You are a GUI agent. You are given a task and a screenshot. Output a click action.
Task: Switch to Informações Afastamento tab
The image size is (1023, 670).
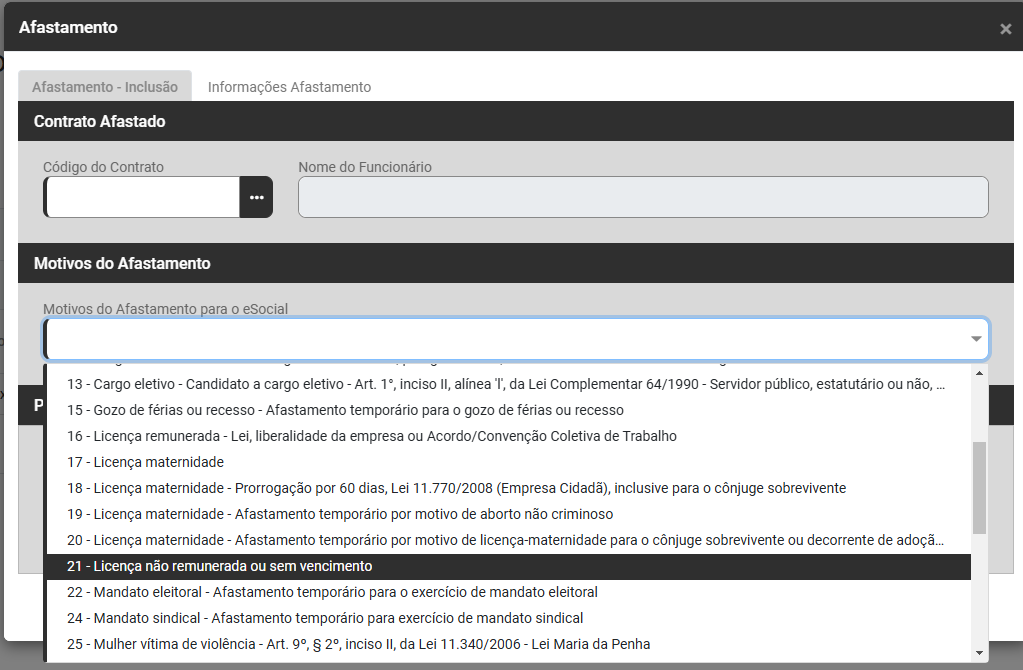pyautogui.click(x=289, y=87)
